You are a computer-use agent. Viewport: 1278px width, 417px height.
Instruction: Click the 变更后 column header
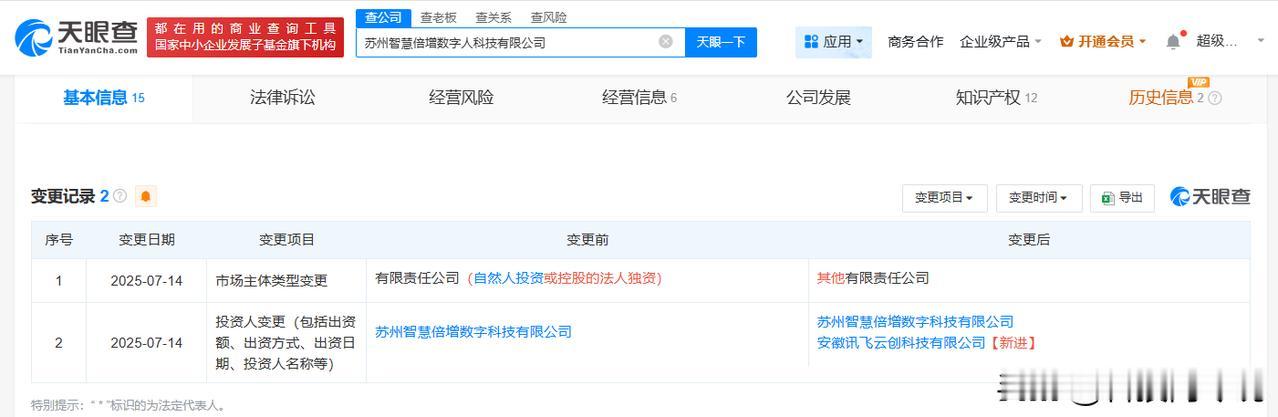(x=1029, y=240)
